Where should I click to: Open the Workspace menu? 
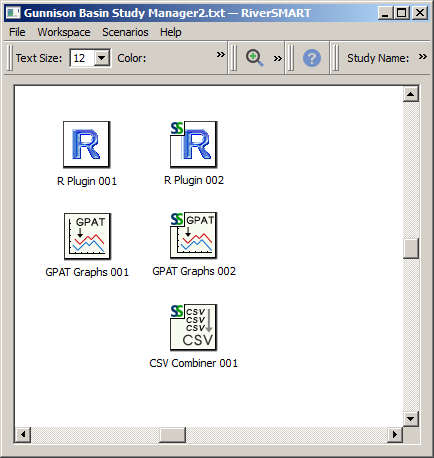click(x=64, y=32)
